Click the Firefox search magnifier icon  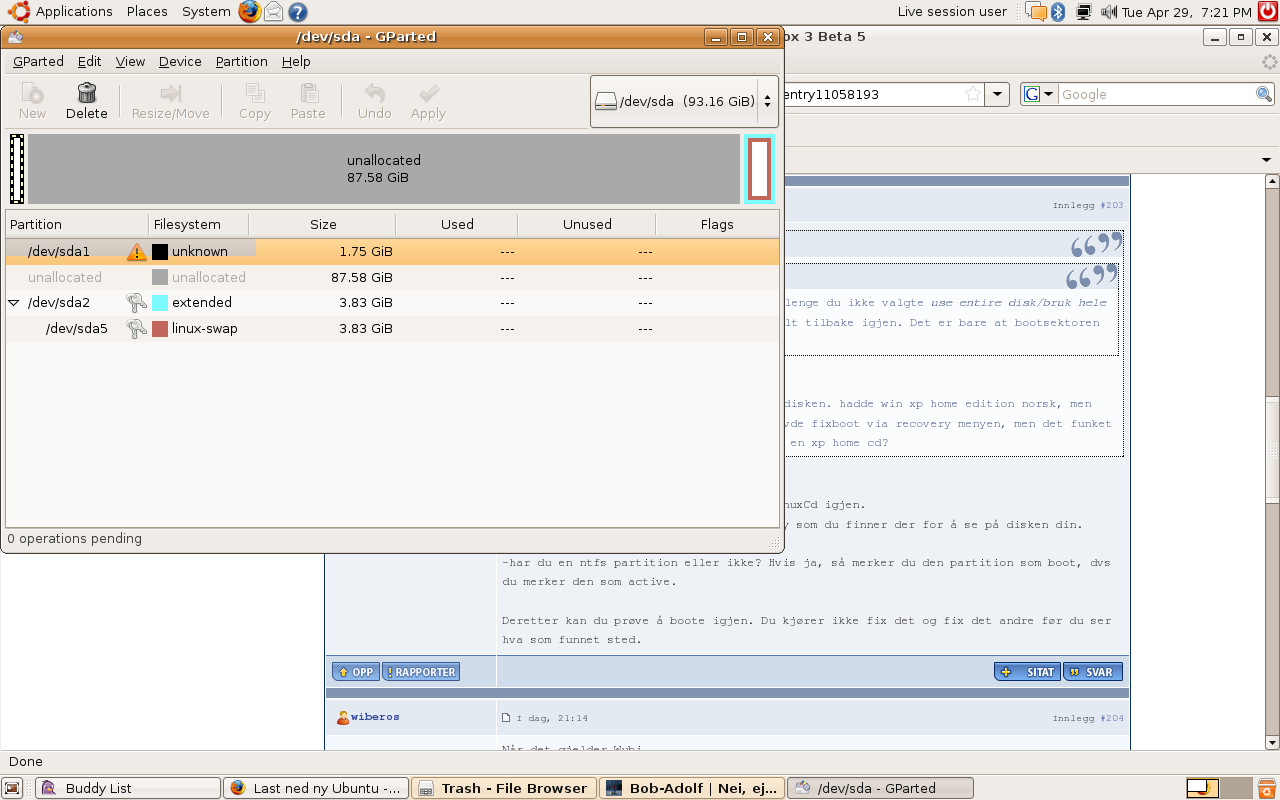[1264, 94]
